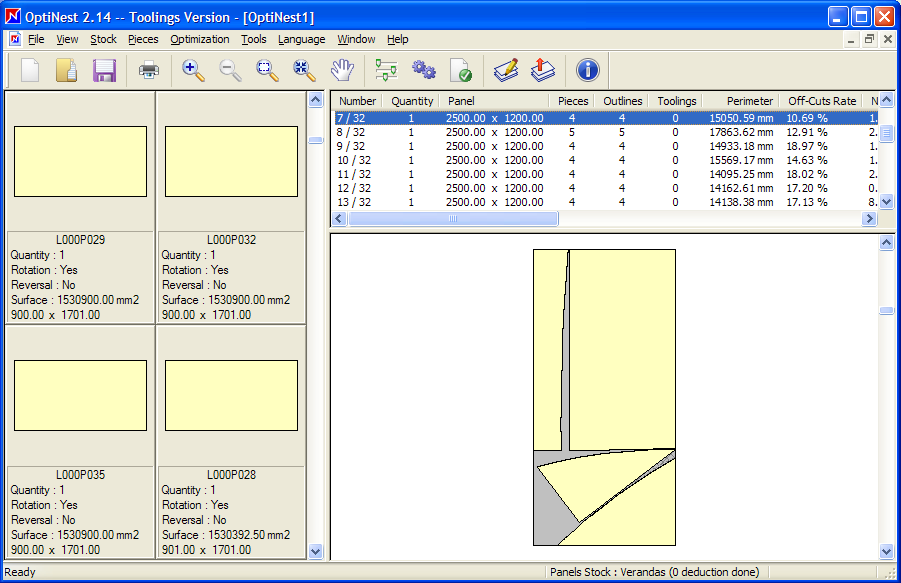Click the document with green checkmark icon
This screenshot has width=901, height=583.
[461, 71]
